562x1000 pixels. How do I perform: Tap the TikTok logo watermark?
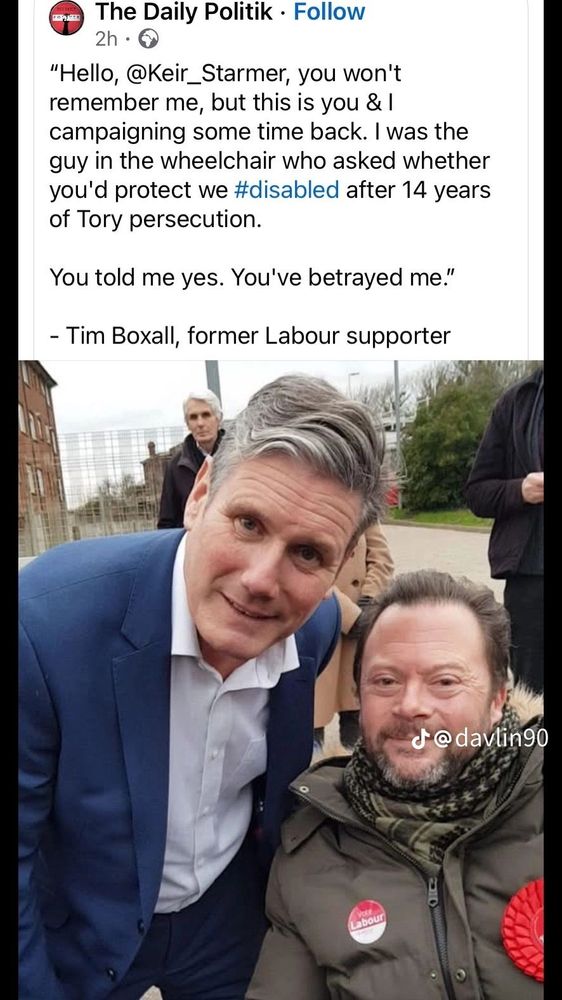click(x=418, y=738)
